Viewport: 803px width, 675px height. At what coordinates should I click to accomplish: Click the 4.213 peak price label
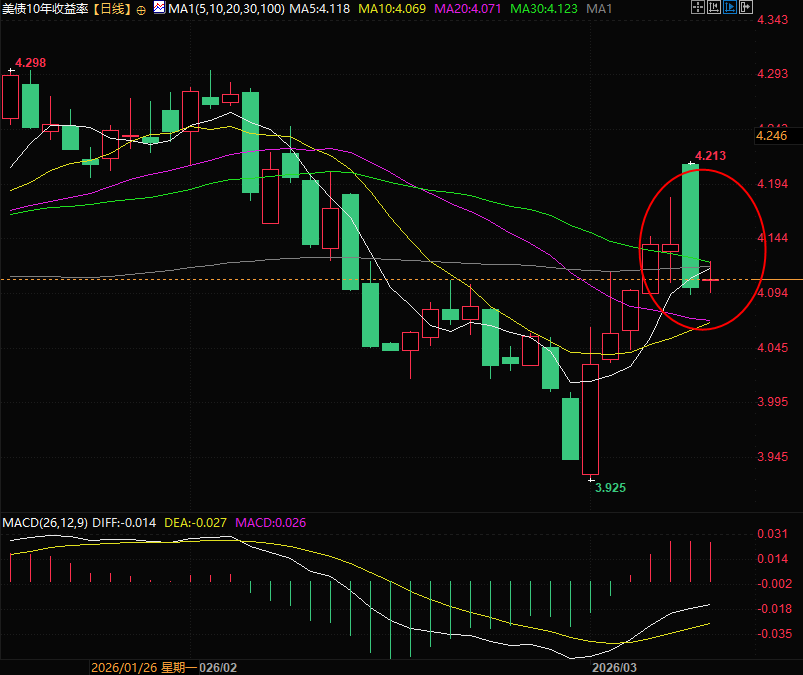coord(710,156)
